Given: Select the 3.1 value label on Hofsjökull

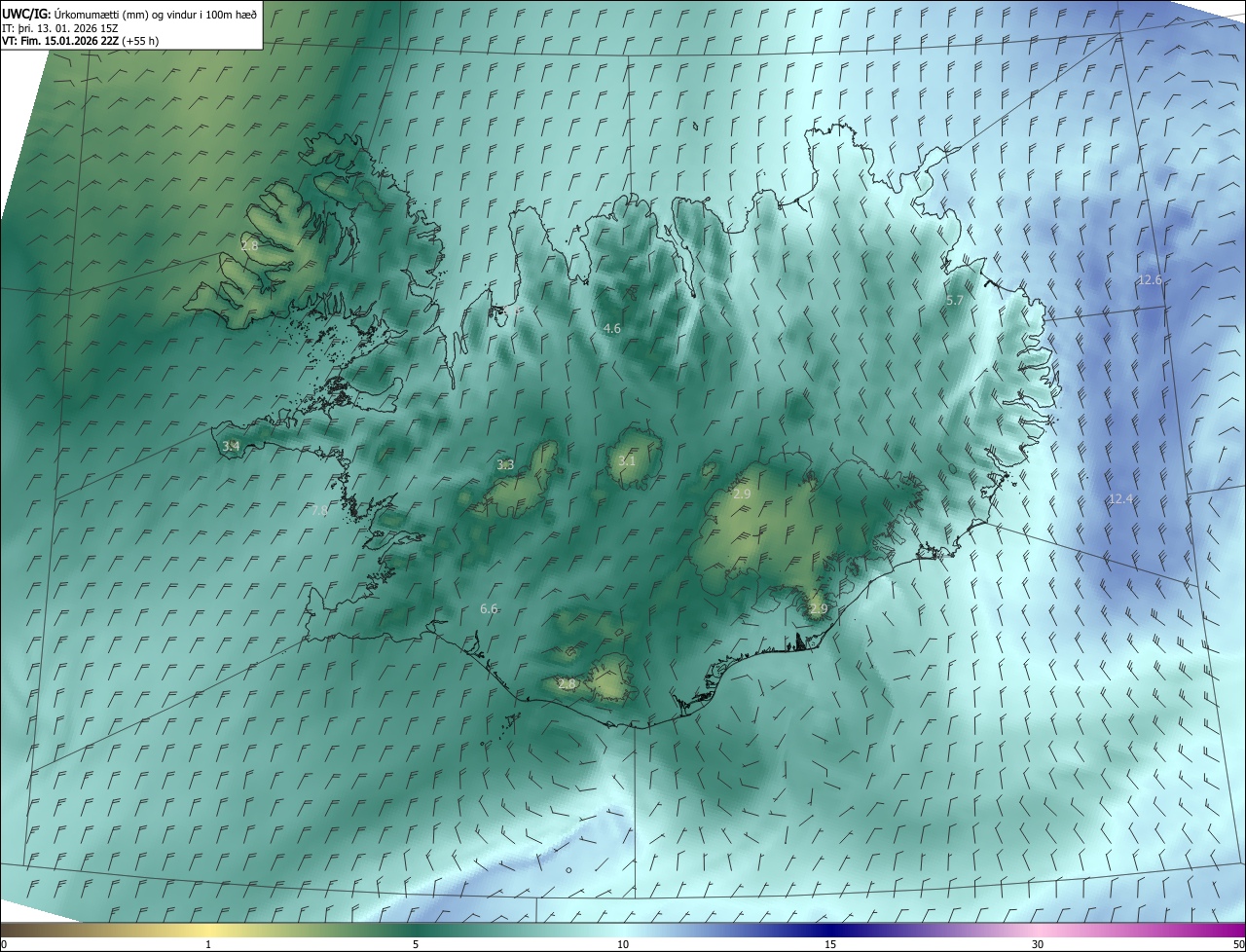Looking at the screenshot, I should coord(626,461).
